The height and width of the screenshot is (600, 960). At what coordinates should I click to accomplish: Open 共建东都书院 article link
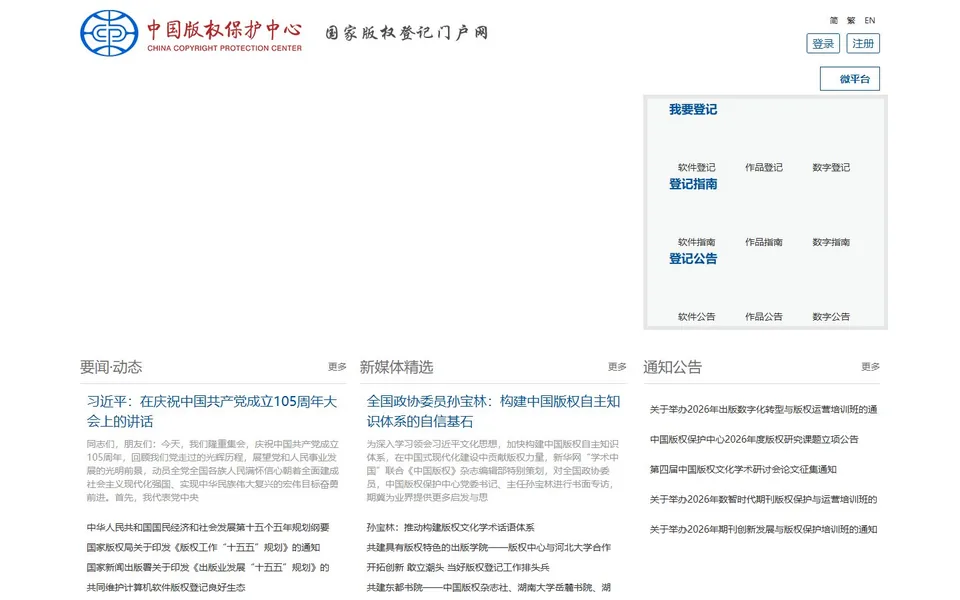(489, 587)
